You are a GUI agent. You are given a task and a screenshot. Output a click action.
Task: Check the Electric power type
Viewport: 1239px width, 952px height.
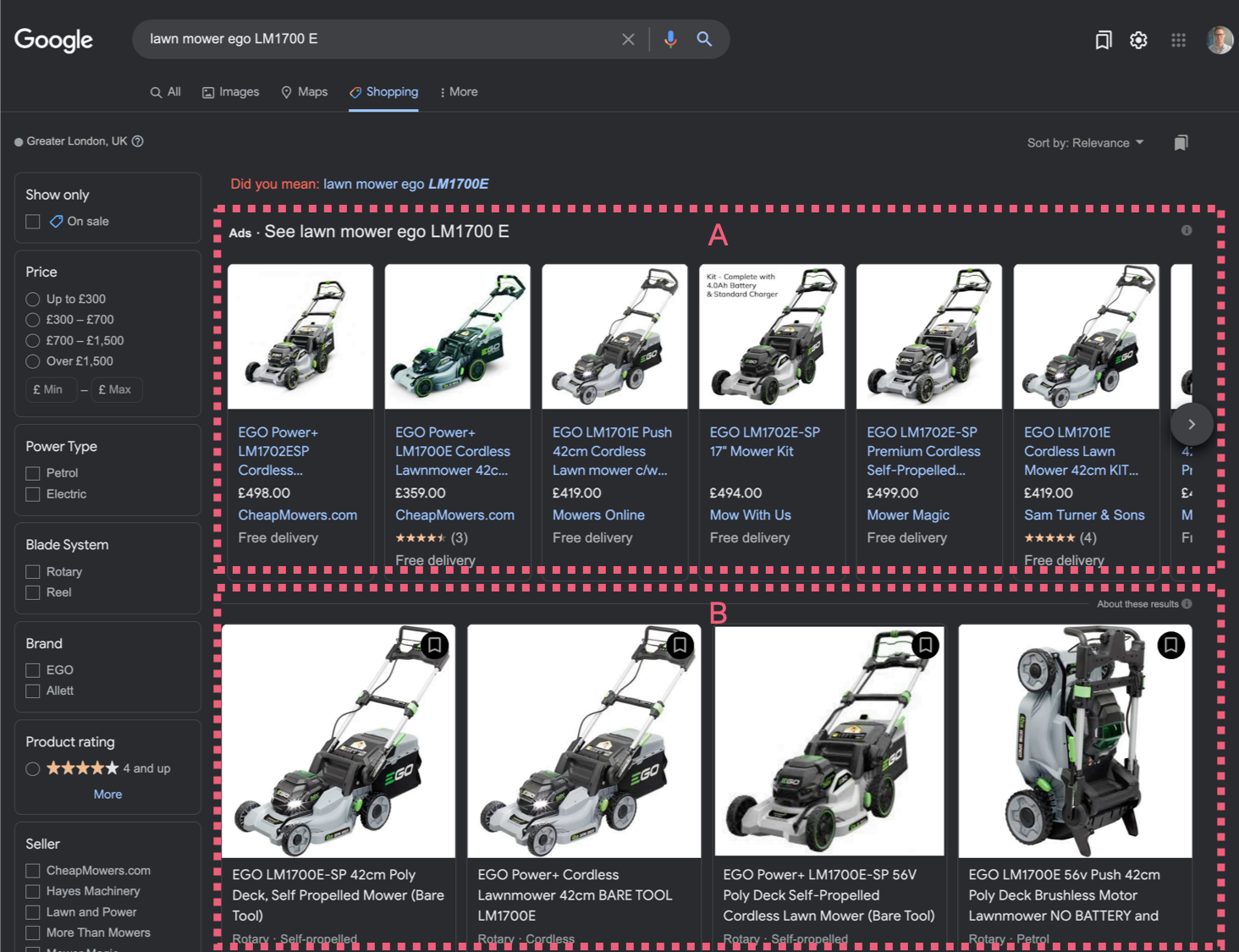point(33,494)
